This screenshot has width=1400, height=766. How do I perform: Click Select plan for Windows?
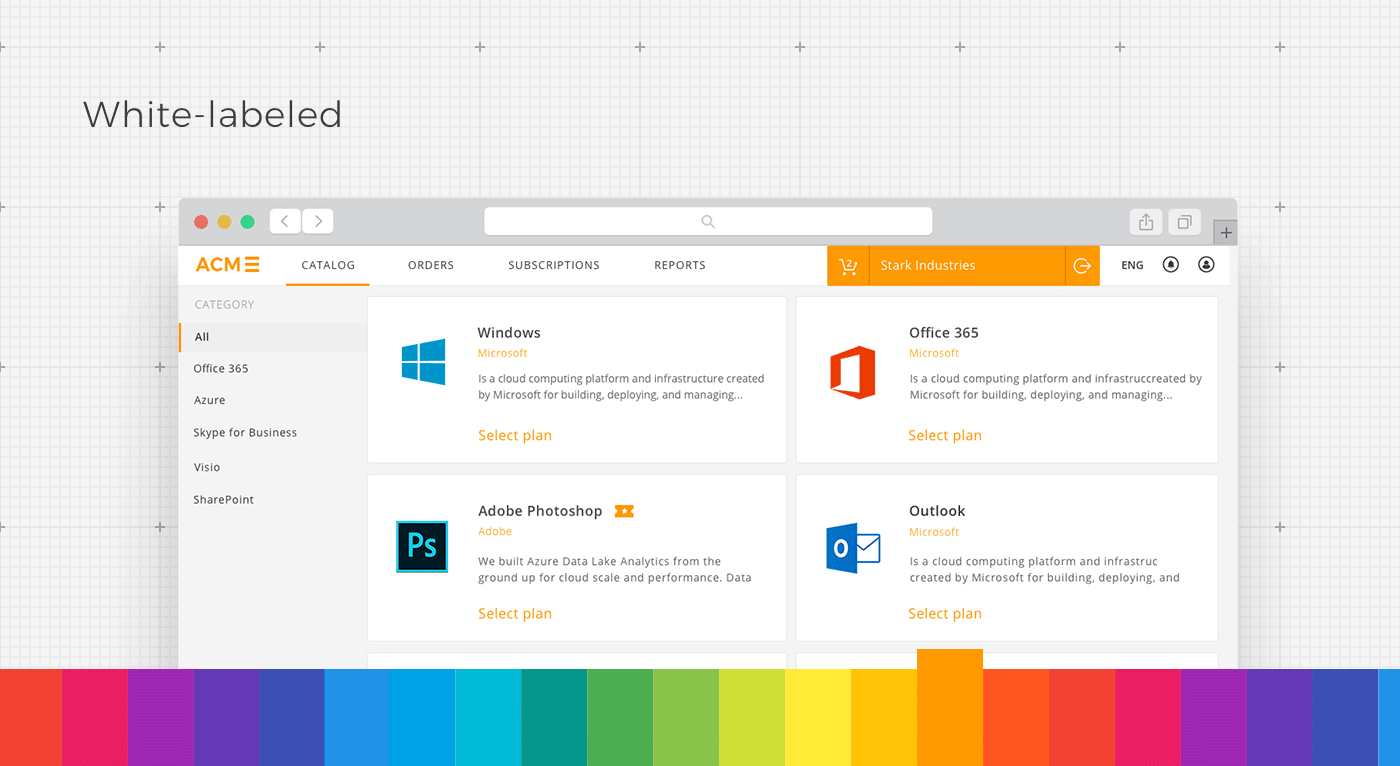[515, 436]
